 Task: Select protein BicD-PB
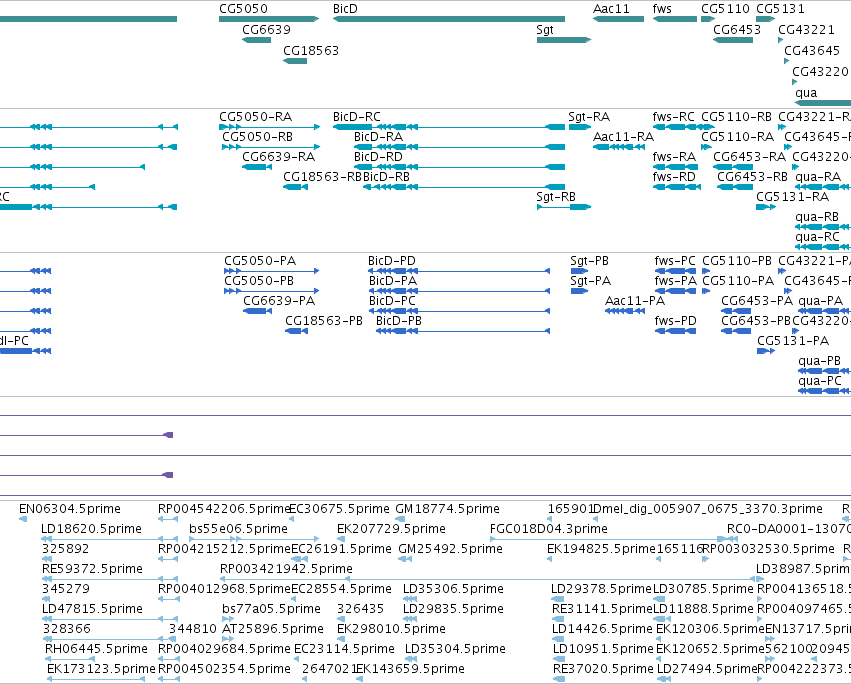pyautogui.click(x=463, y=331)
